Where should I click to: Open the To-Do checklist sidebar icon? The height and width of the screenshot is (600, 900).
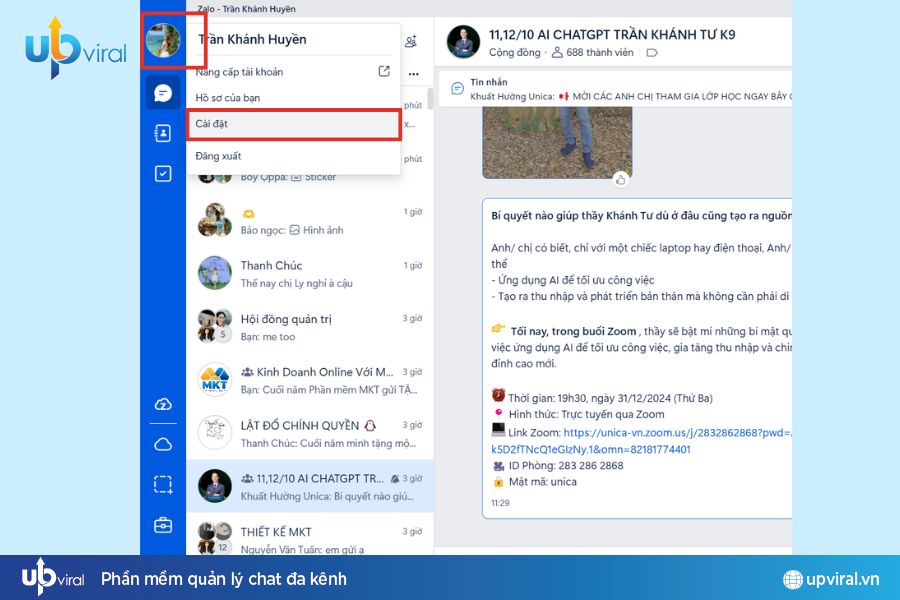[x=163, y=173]
